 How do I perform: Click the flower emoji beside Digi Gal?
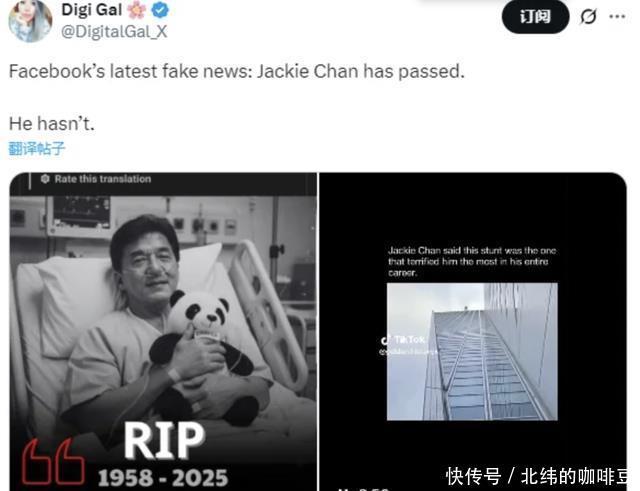[137, 10]
